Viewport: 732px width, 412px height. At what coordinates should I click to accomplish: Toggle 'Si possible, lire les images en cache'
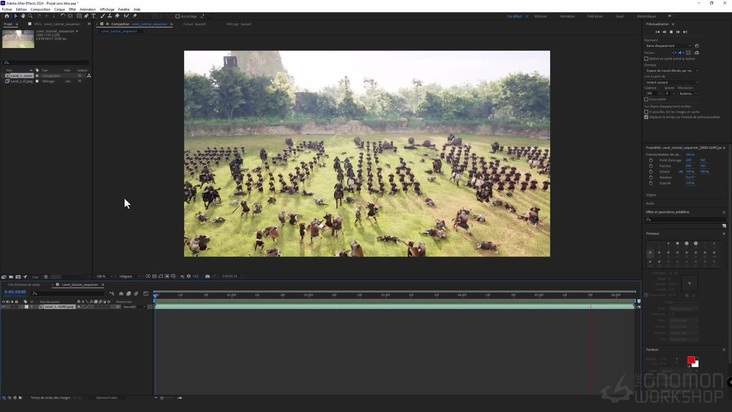tap(647, 112)
